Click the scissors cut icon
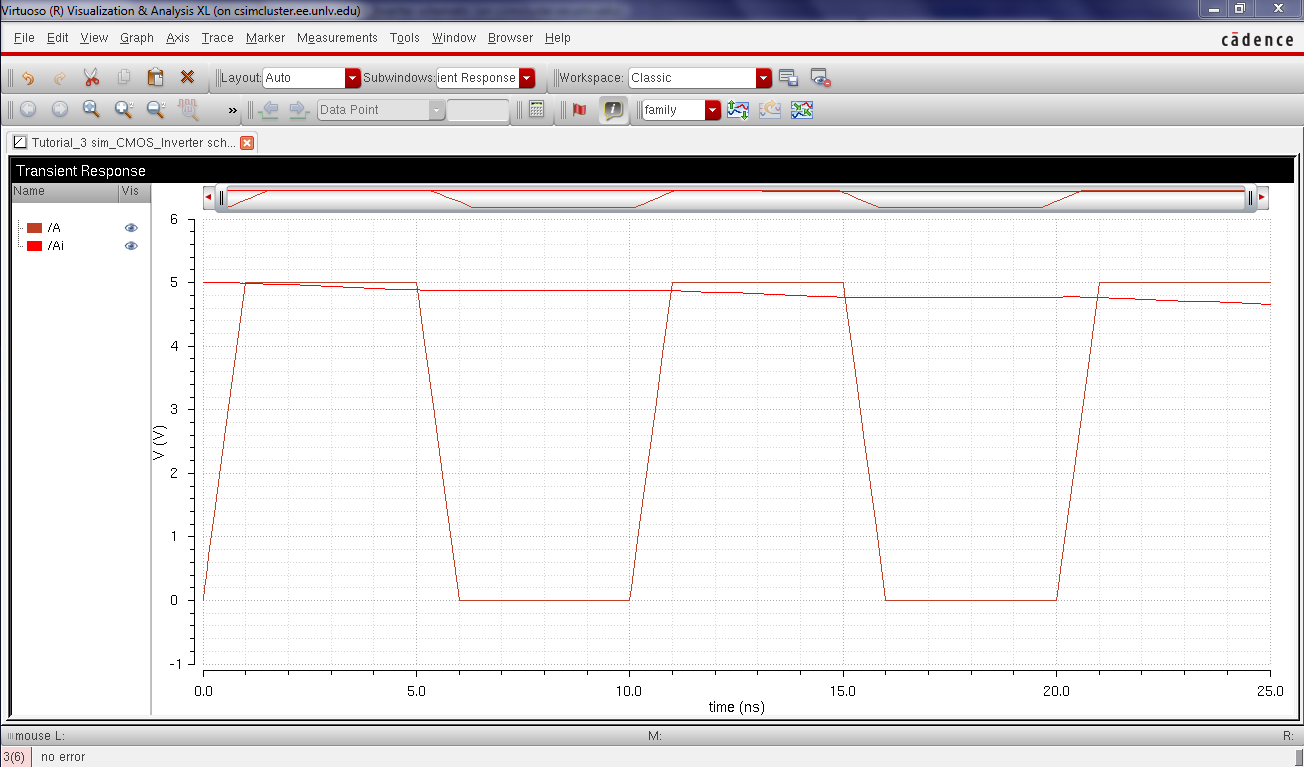Viewport: 1304px width, 767px height. (x=92, y=78)
